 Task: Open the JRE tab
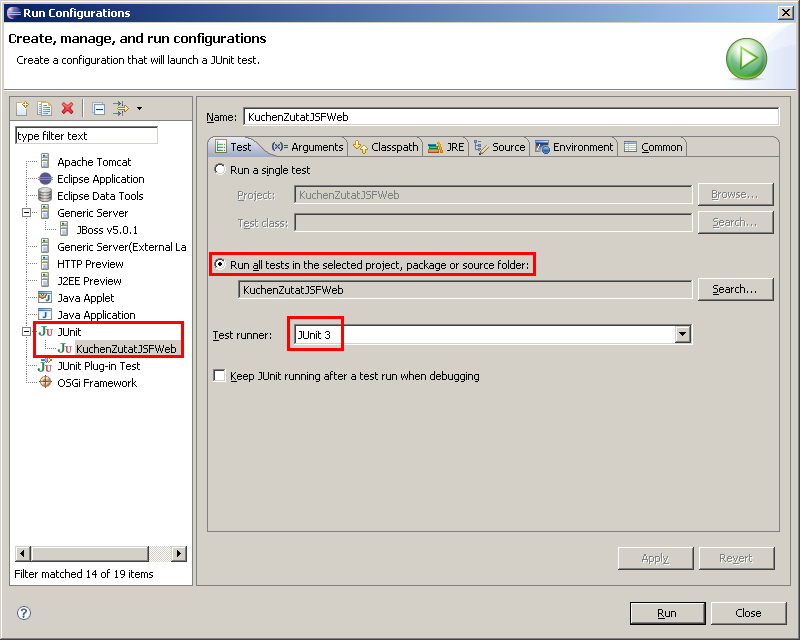coord(446,147)
